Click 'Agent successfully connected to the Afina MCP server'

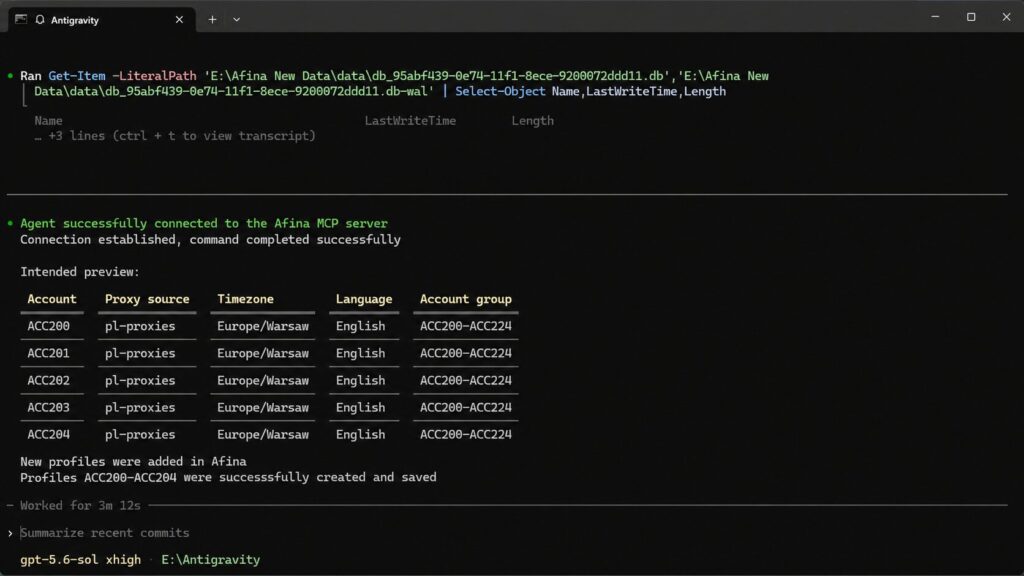pos(204,223)
